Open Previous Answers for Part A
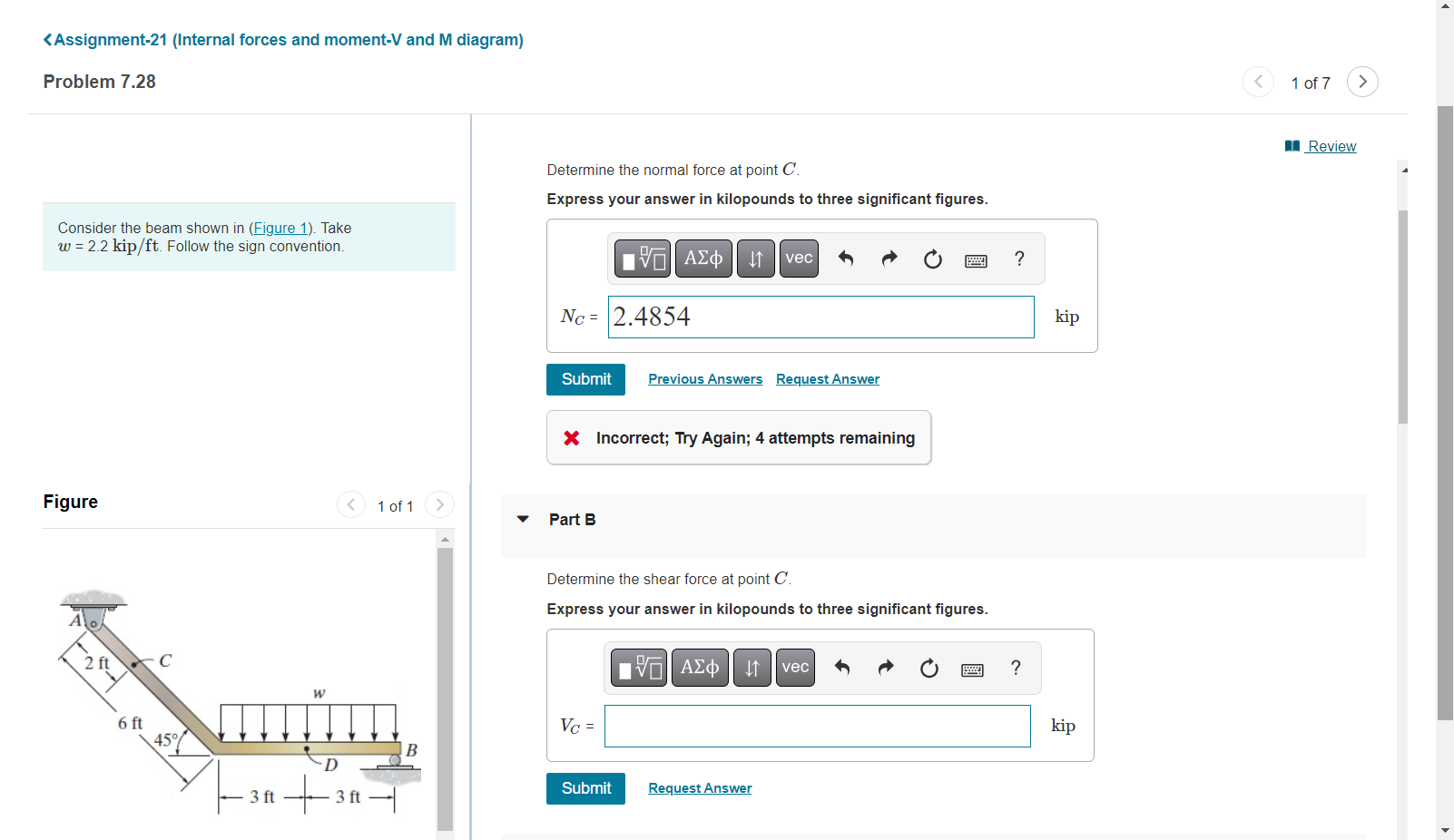This screenshot has height=840, width=1454. (704, 379)
